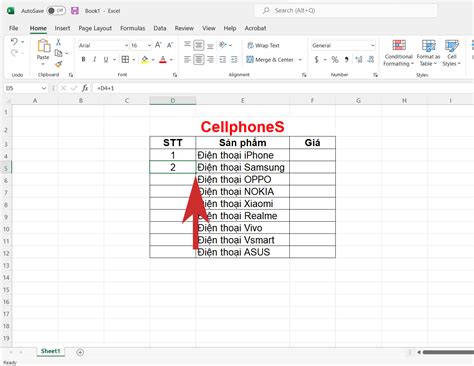Click the Insert Function fx icon
Image resolution: width=474 pixels, height=366 pixels.
tap(85, 88)
